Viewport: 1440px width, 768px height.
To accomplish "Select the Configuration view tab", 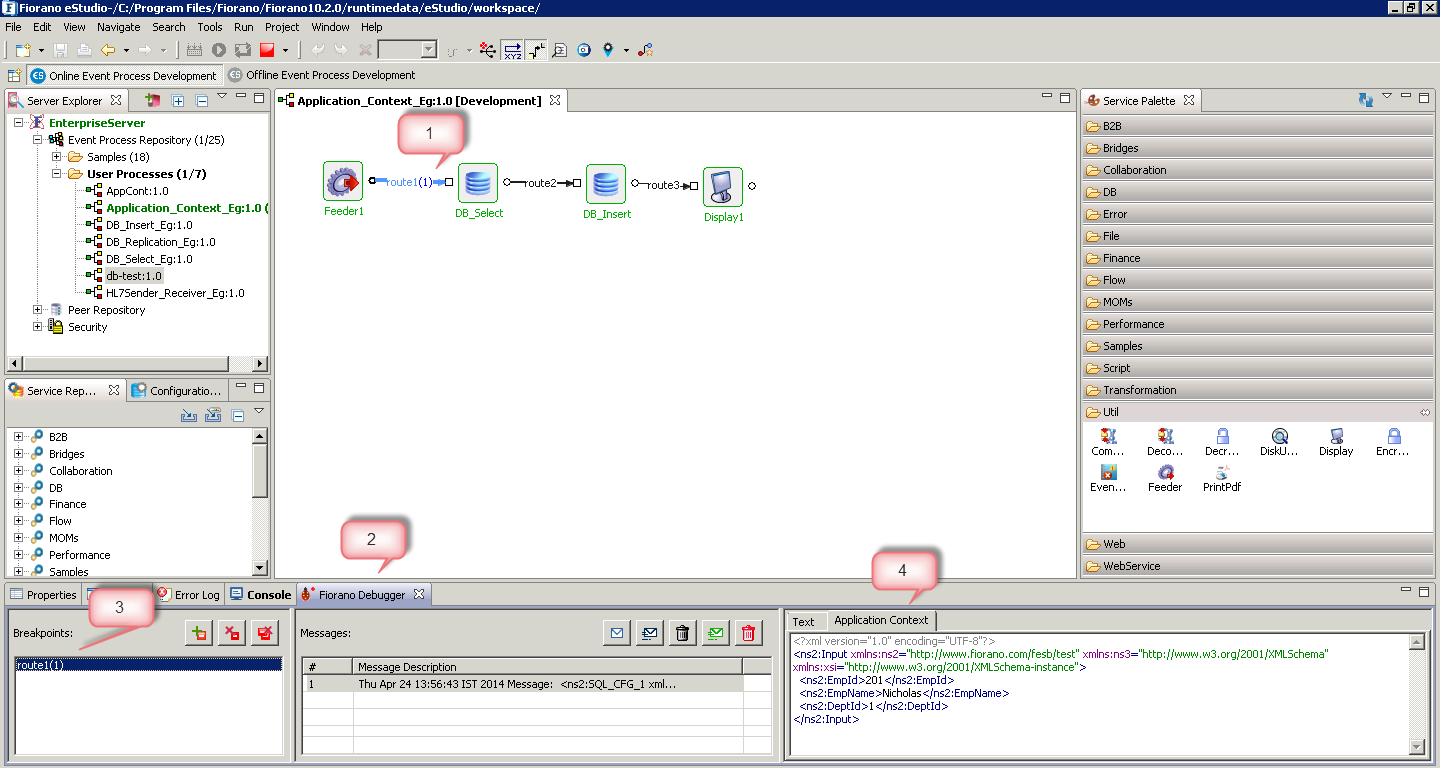I will coord(177,391).
